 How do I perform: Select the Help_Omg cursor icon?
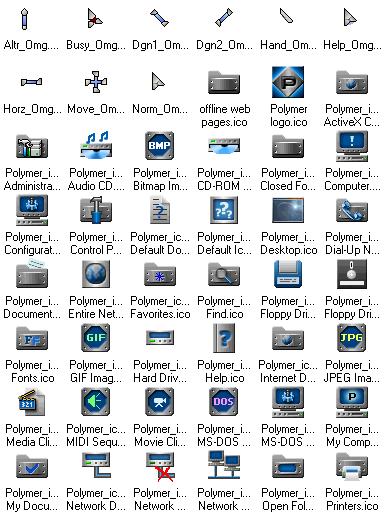350,18
